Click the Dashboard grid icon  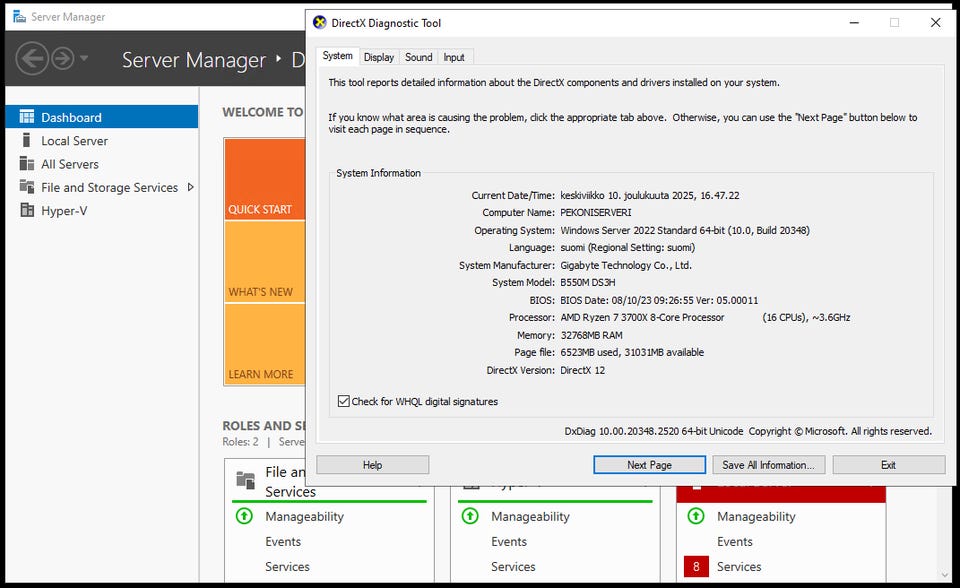point(27,117)
